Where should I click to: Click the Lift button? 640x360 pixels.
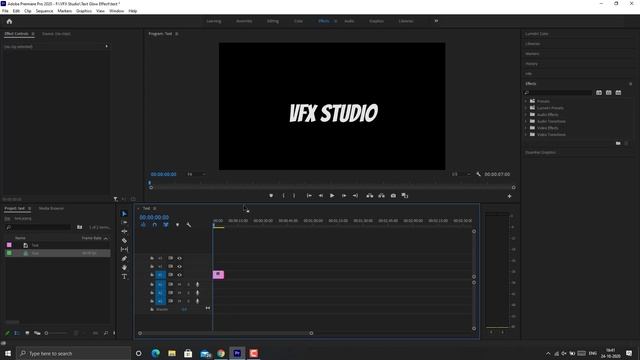point(369,196)
